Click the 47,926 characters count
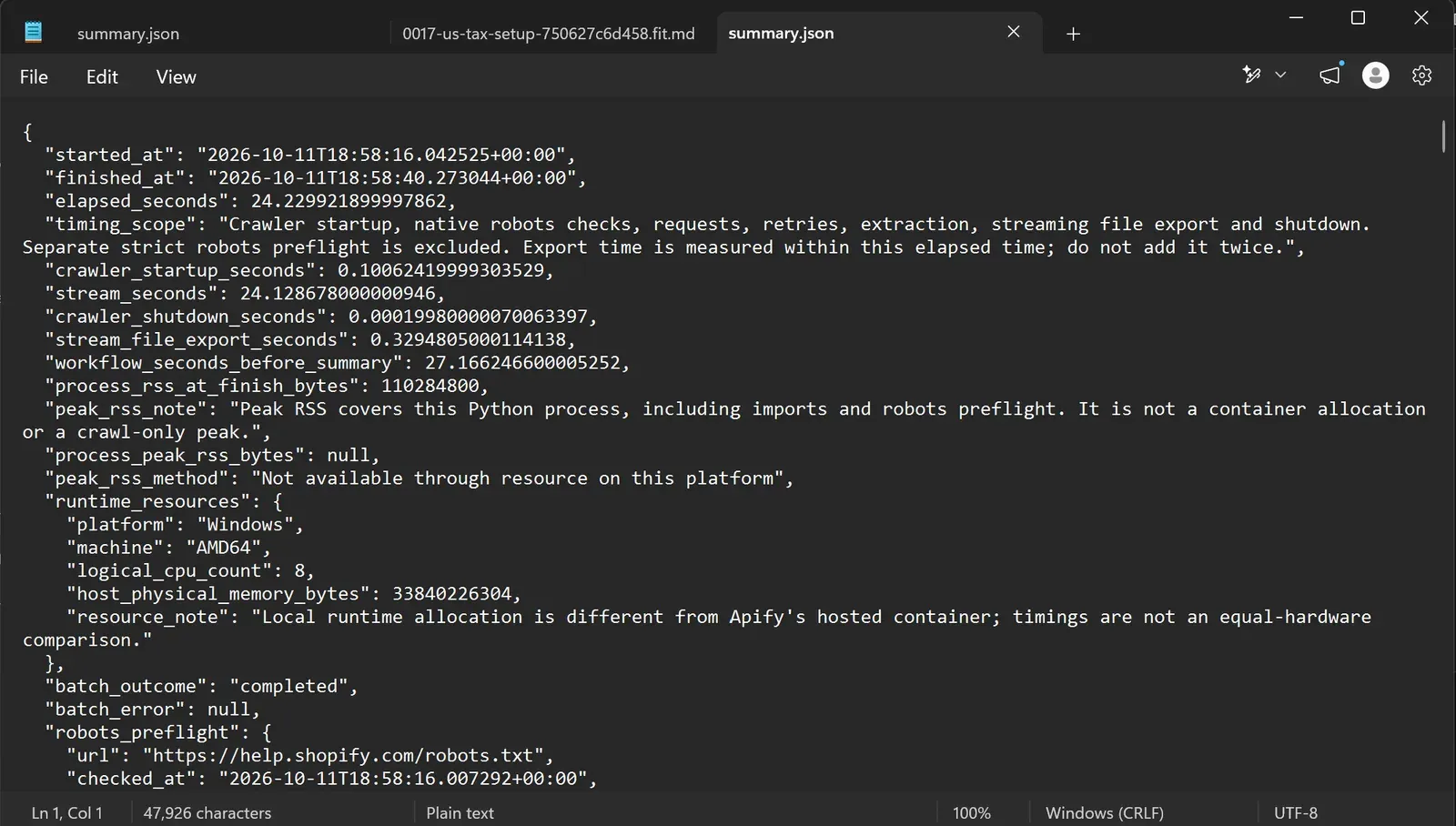This screenshot has height=826, width=1456. (207, 813)
